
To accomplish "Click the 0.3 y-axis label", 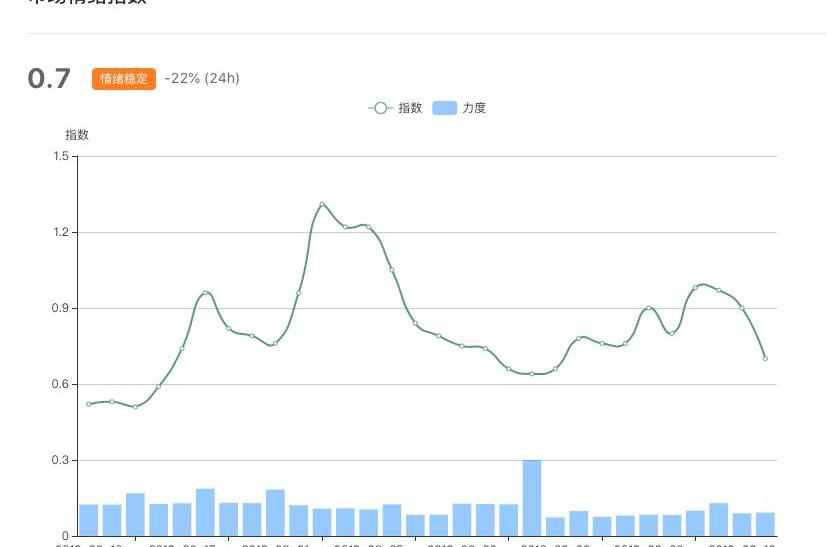I will coord(62,460).
